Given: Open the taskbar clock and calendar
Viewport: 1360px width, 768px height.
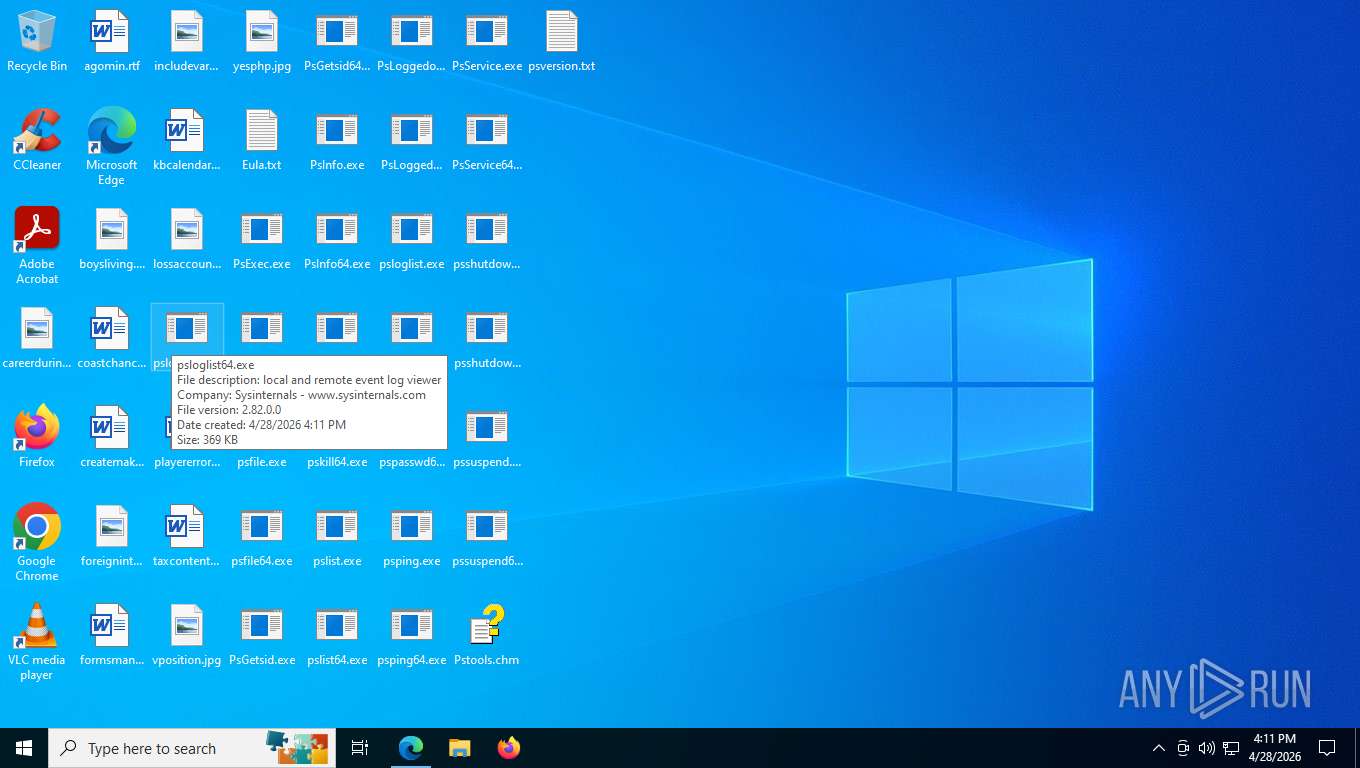Looking at the screenshot, I should tap(1275, 748).
